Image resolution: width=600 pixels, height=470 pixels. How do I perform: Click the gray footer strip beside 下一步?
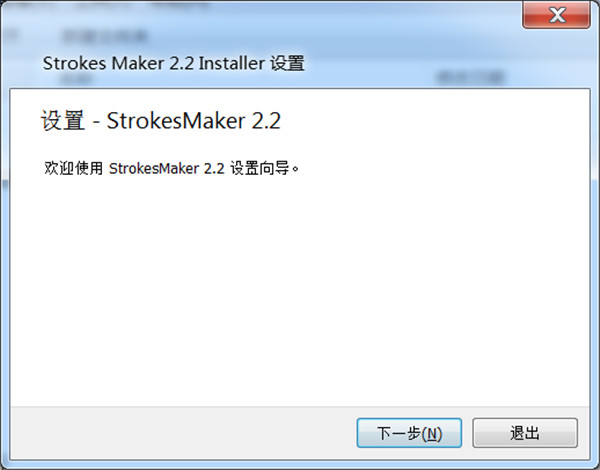[183, 433]
